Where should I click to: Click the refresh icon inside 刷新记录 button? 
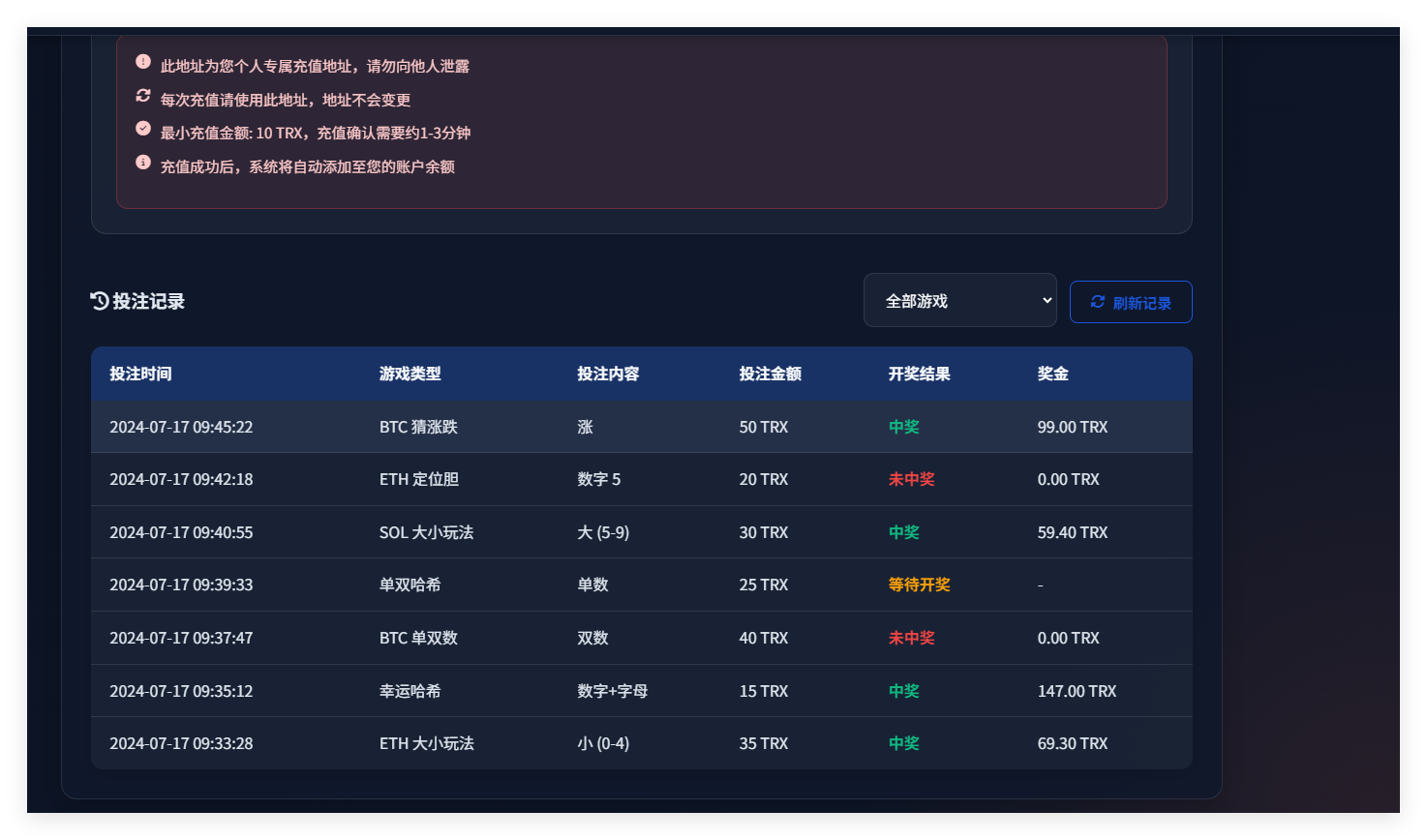(x=1097, y=301)
